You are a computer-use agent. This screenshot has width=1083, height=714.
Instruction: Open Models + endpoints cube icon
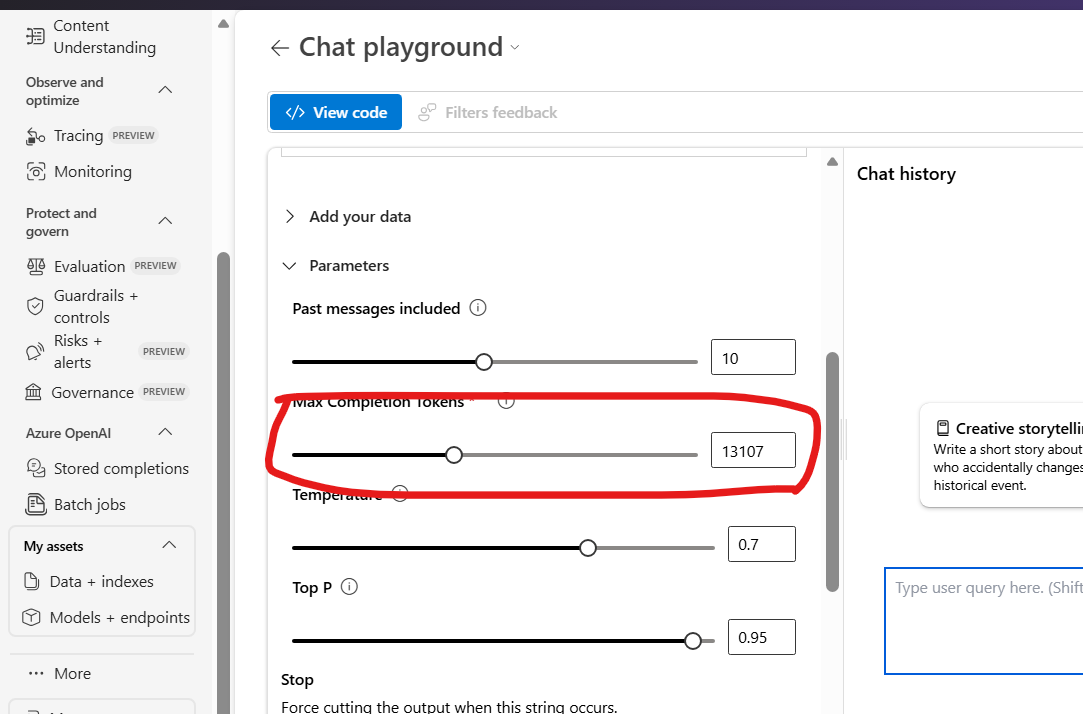click(x=31, y=617)
